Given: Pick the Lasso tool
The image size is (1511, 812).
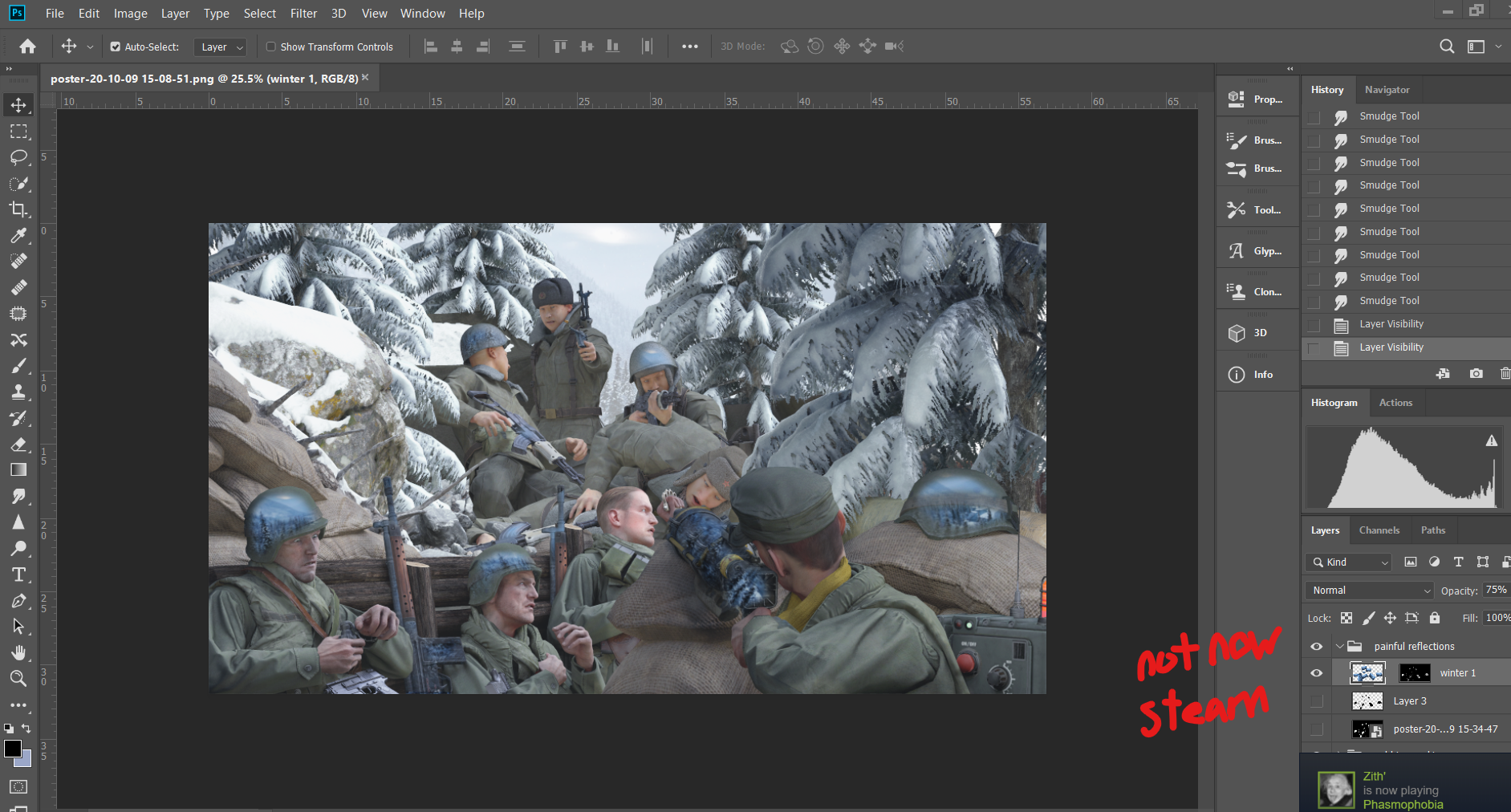Looking at the screenshot, I should coord(18,157).
